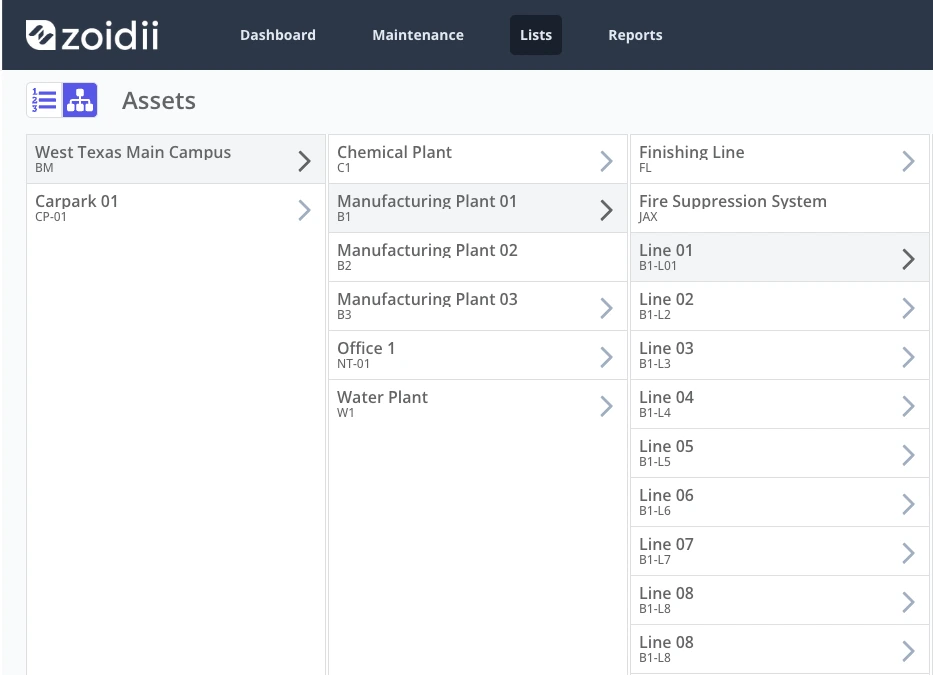Select Line 02 asset name
Image resolution: width=933 pixels, height=675 pixels.
(666, 299)
